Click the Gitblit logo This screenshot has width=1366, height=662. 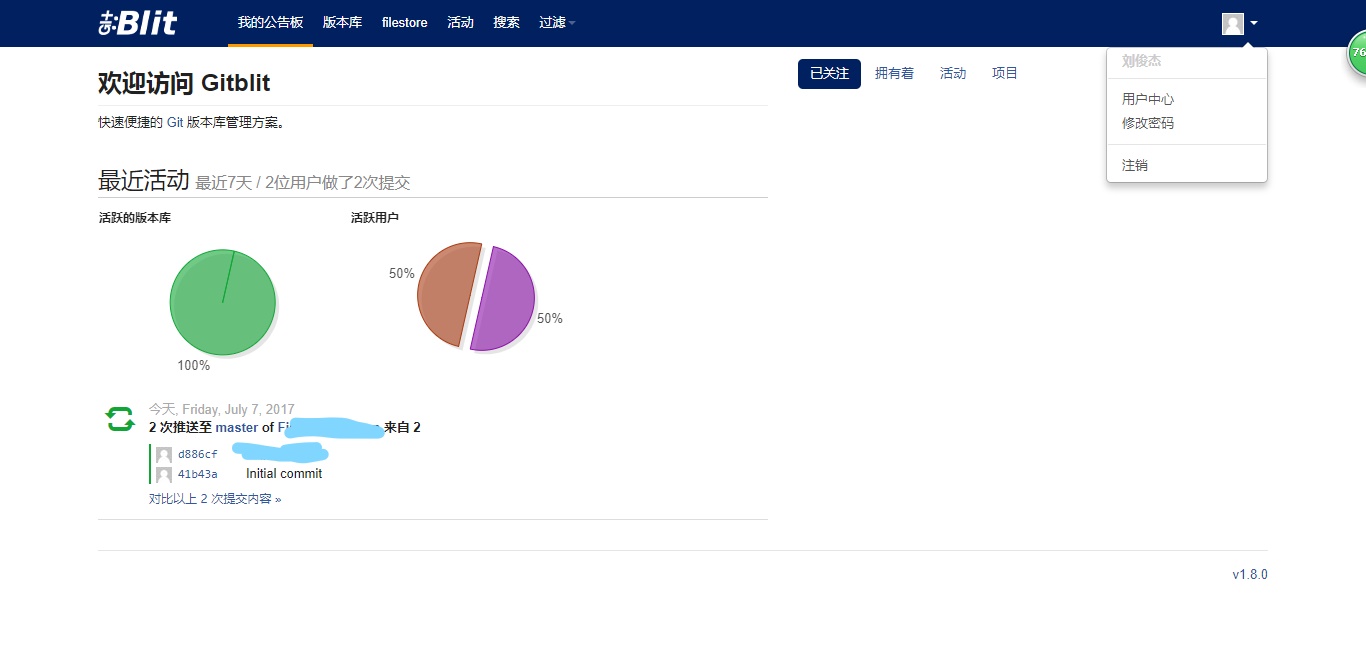pyautogui.click(x=138, y=22)
